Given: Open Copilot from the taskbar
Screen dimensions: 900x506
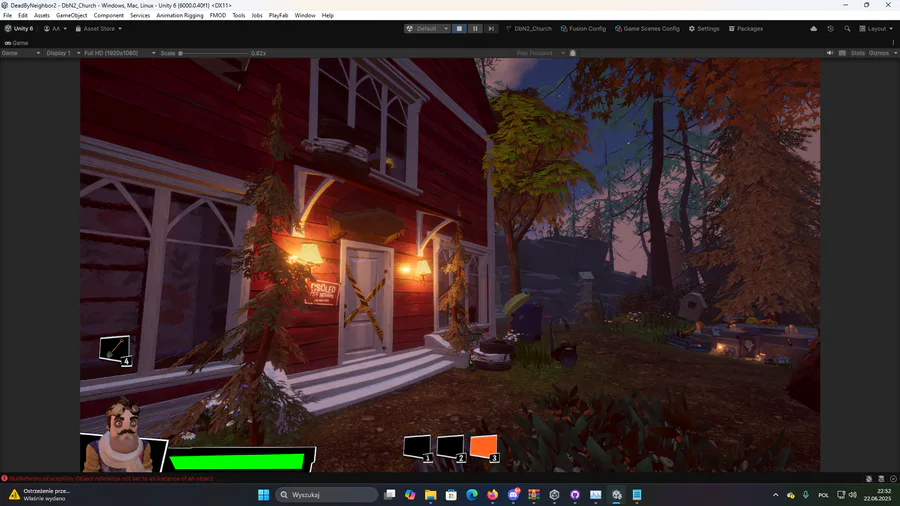Looking at the screenshot, I should [410, 495].
